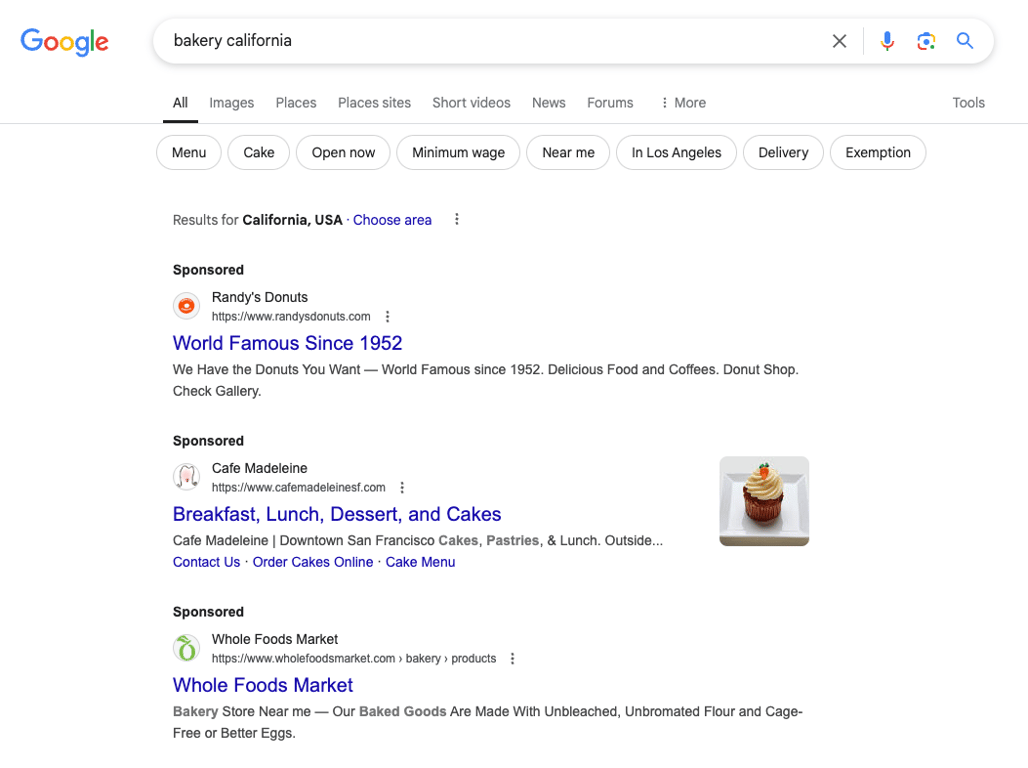Switch to the Images tab
This screenshot has width=1028, height=768.
(231, 102)
